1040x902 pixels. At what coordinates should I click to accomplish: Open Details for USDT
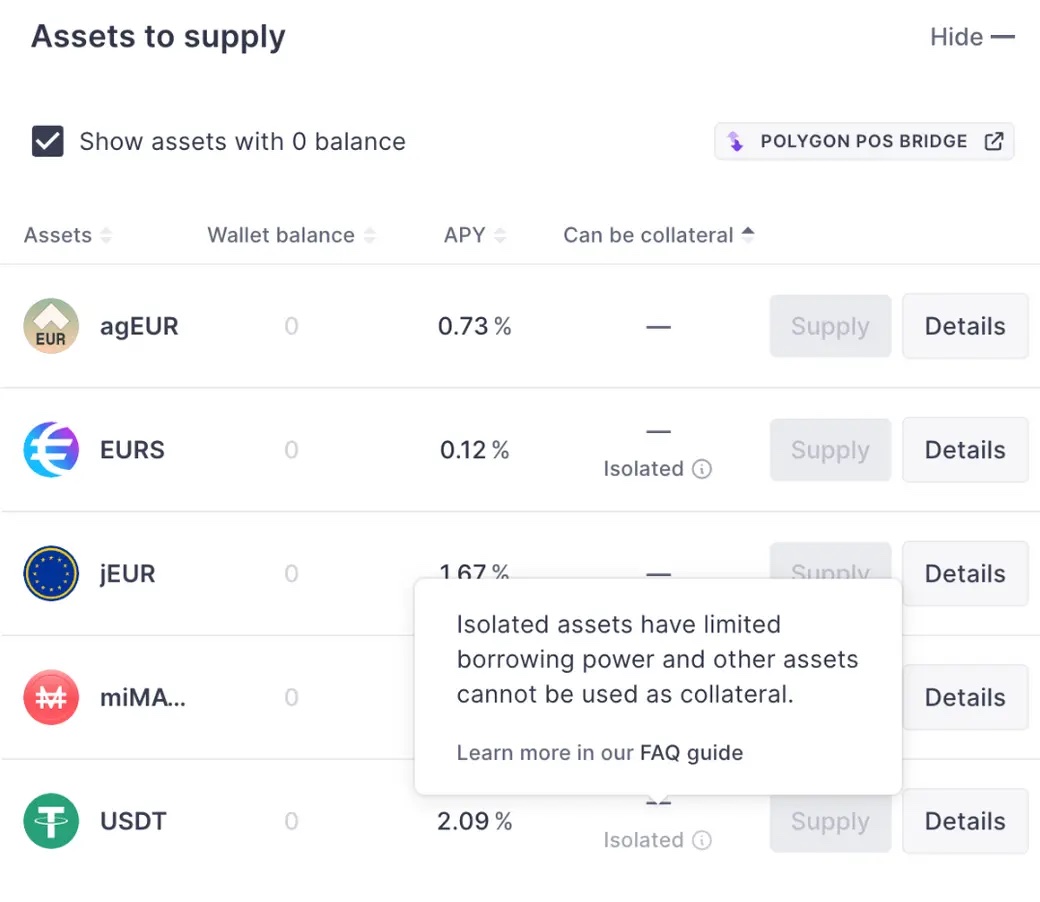tap(964, 821)
